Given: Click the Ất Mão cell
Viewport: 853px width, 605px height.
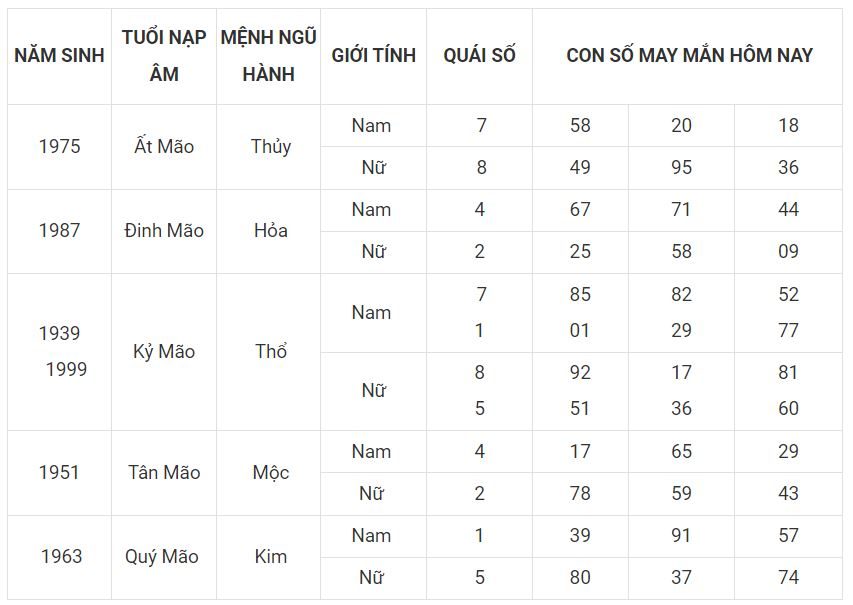Looking at the screenshot, I should pos(164,147).
